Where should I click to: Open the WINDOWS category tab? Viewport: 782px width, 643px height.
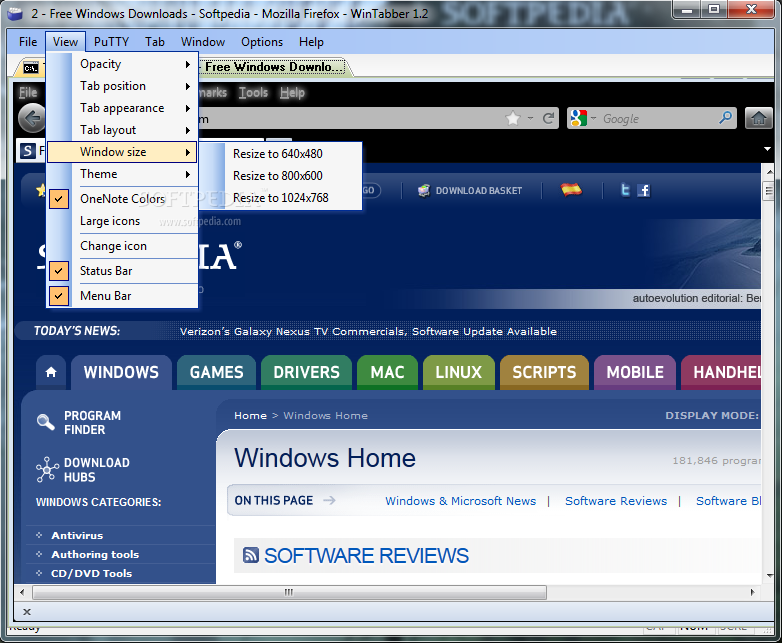pos(121,372)
